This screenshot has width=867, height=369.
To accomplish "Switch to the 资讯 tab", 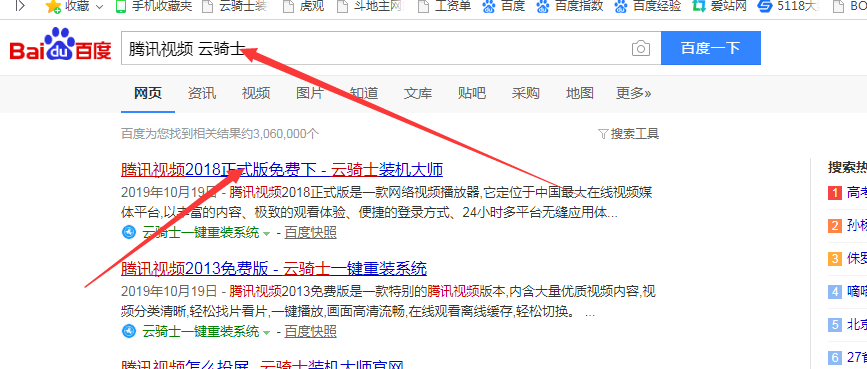I will click(202, 93).
